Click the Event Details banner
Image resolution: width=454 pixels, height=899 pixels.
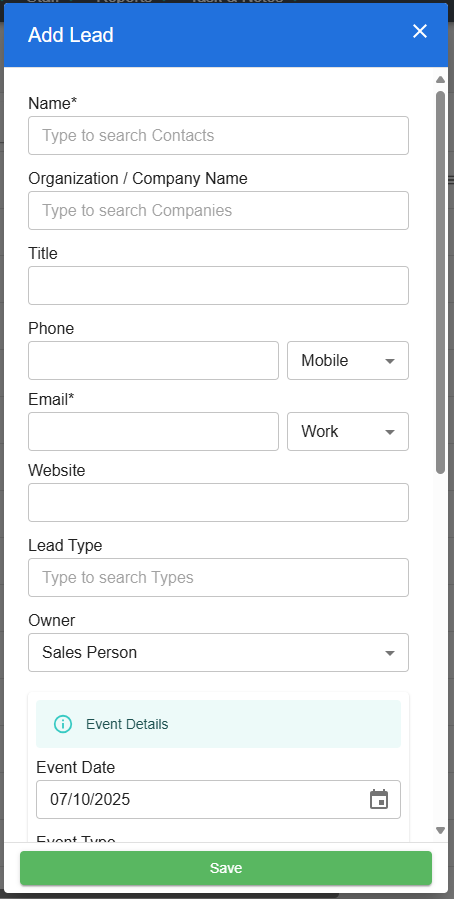[x=218, y=724]
